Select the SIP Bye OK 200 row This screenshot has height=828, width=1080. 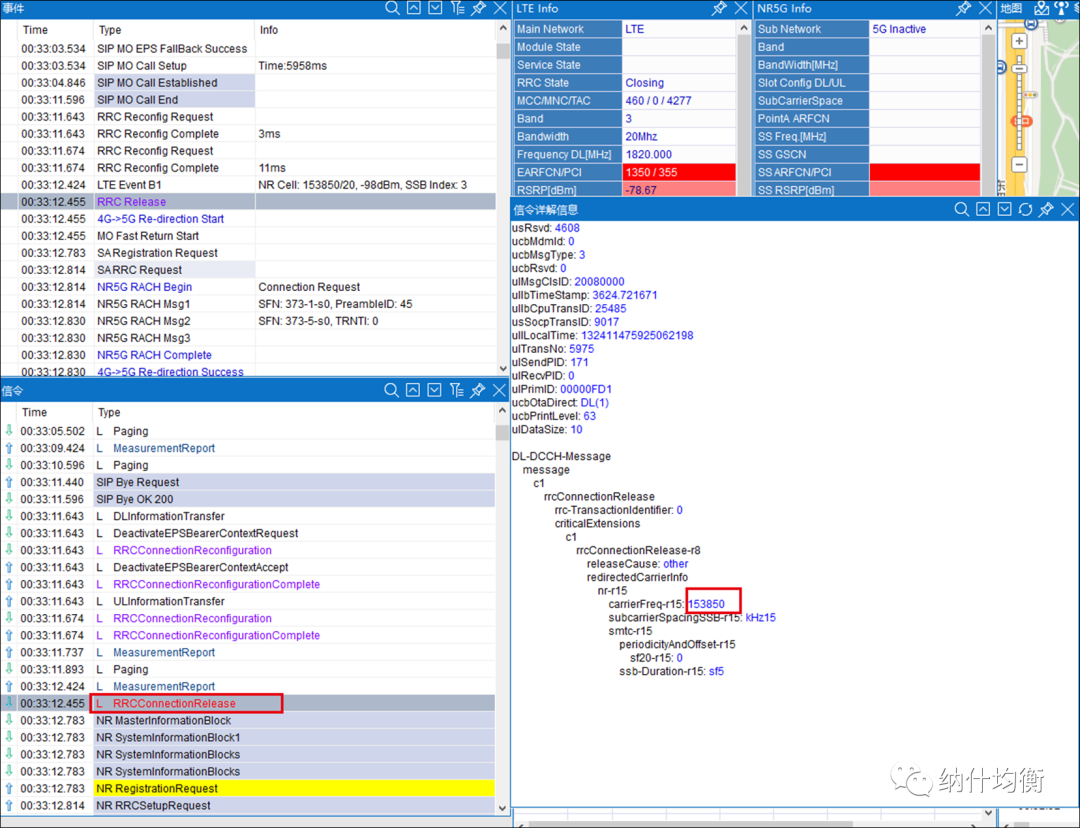[248, 499]
